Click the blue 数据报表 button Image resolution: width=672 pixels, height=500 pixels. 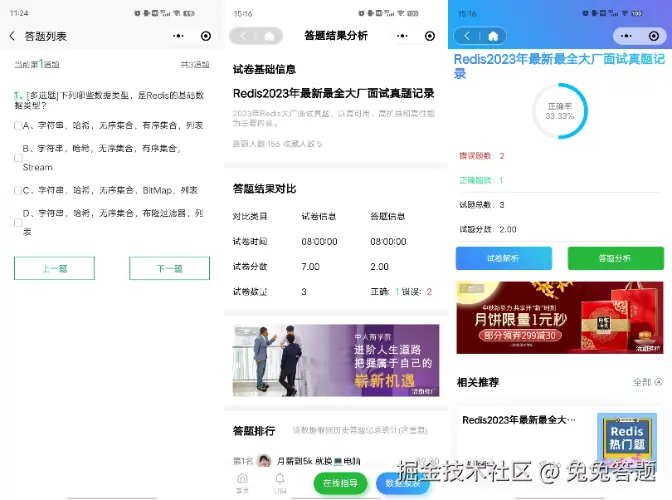pyautogui.click(x=402, y=483)
